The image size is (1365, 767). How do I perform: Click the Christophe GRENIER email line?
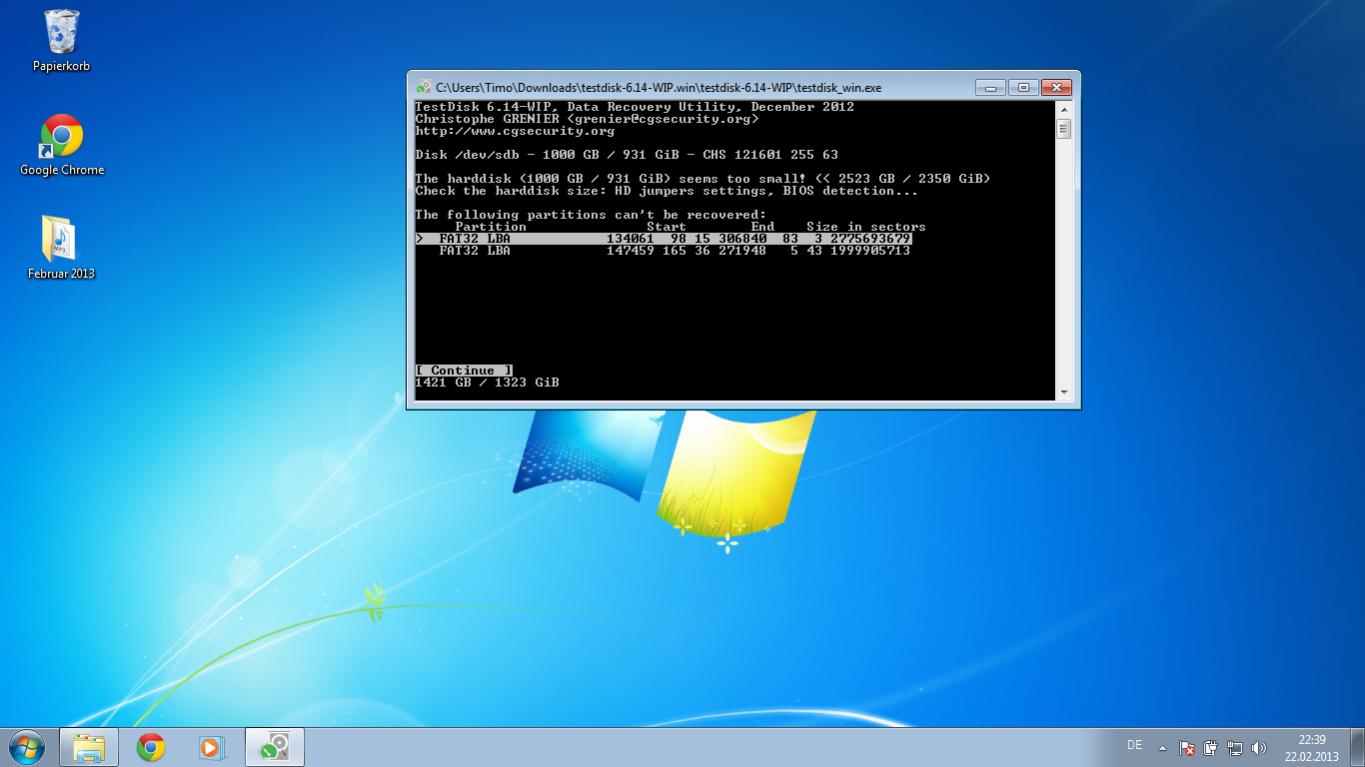pyautogui.click(x=587, y=119)
